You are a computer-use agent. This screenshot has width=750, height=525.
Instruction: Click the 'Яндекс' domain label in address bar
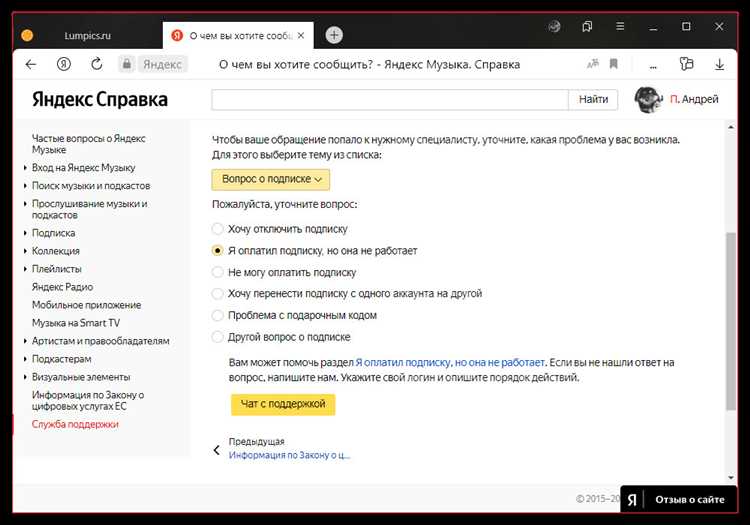[x=163, y=64]
